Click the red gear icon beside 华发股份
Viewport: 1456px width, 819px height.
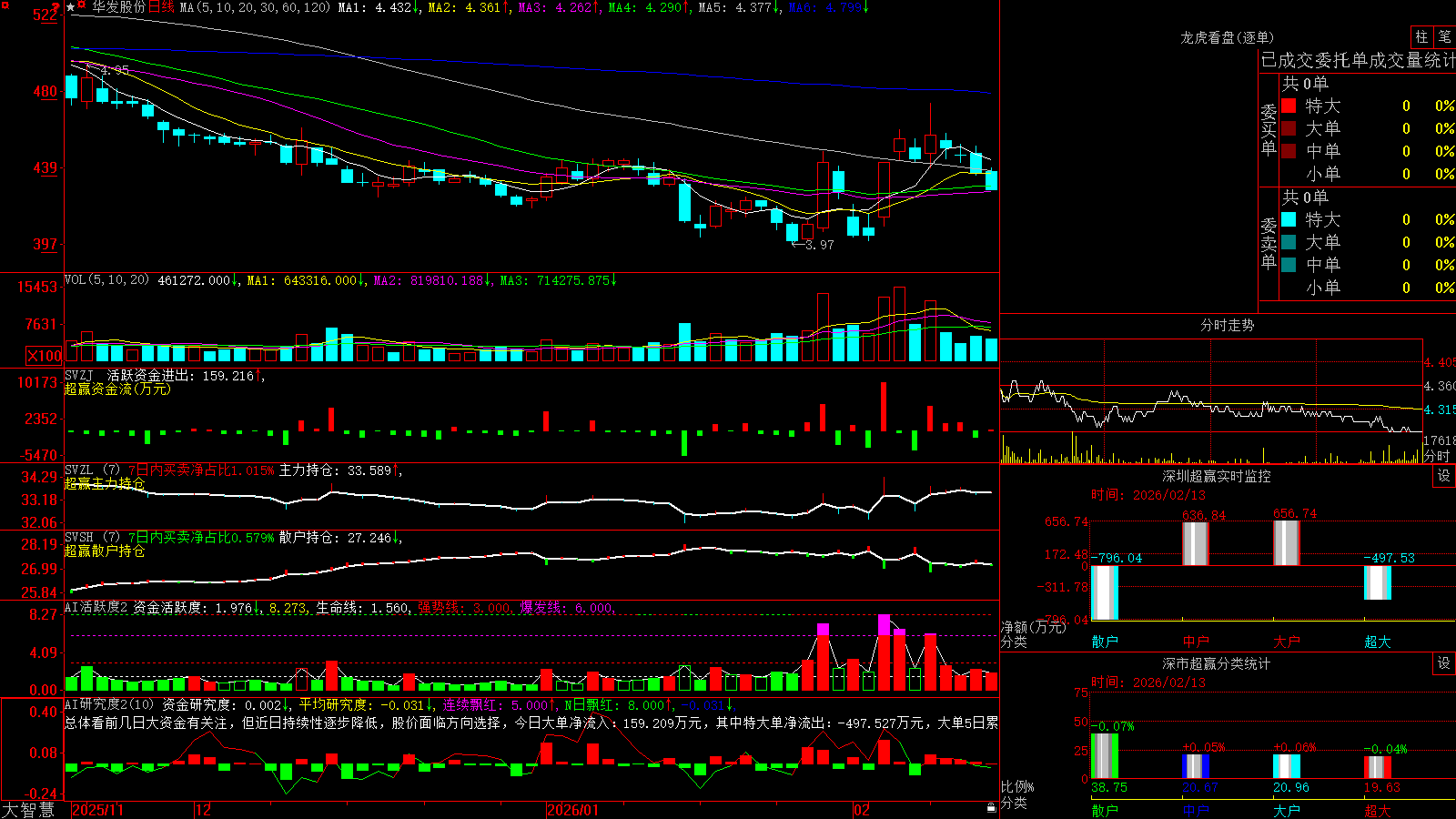(82, 5)
